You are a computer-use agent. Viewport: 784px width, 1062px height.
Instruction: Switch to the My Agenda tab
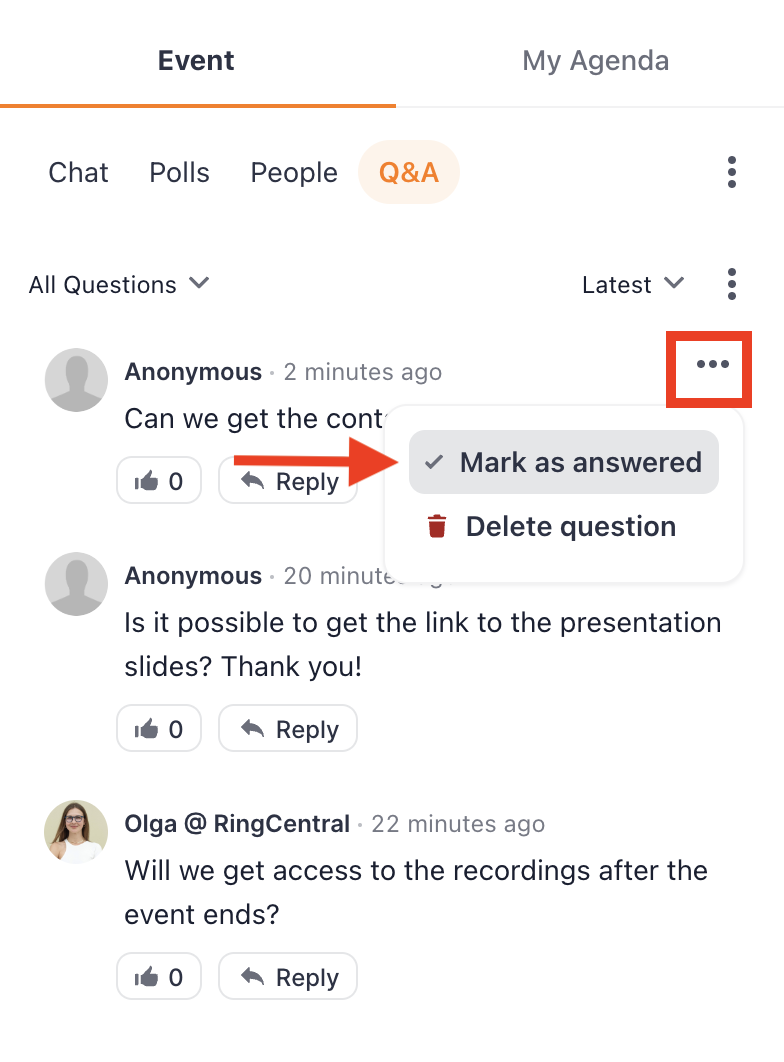tap(595, 60)
